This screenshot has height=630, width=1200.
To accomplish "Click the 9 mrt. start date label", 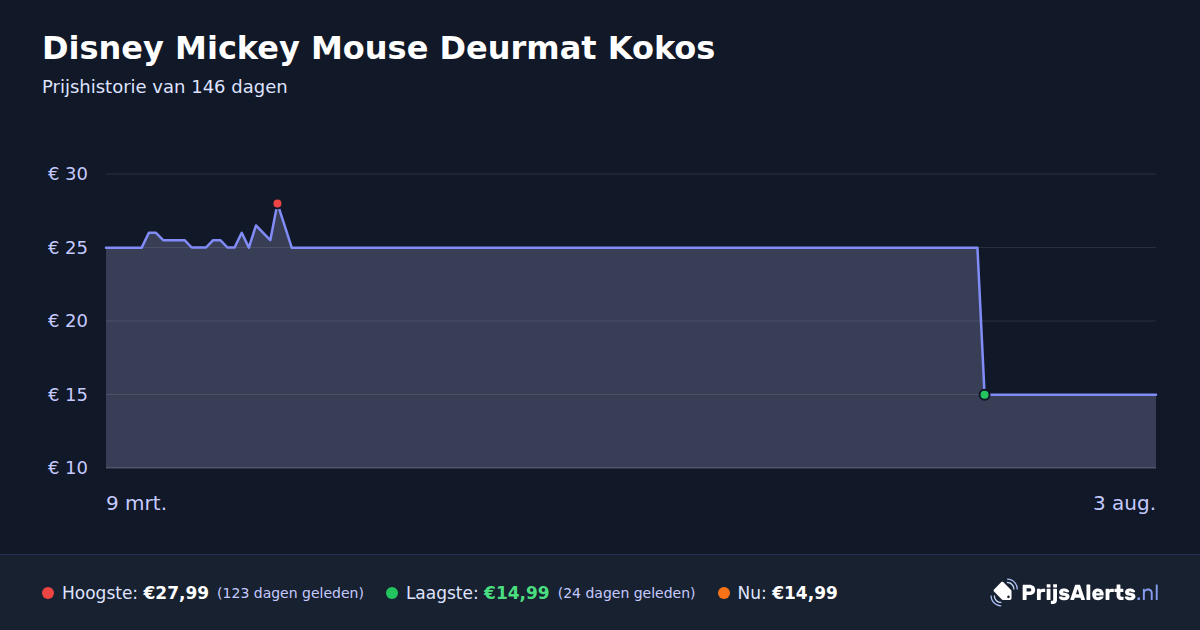I will point(137,503).
